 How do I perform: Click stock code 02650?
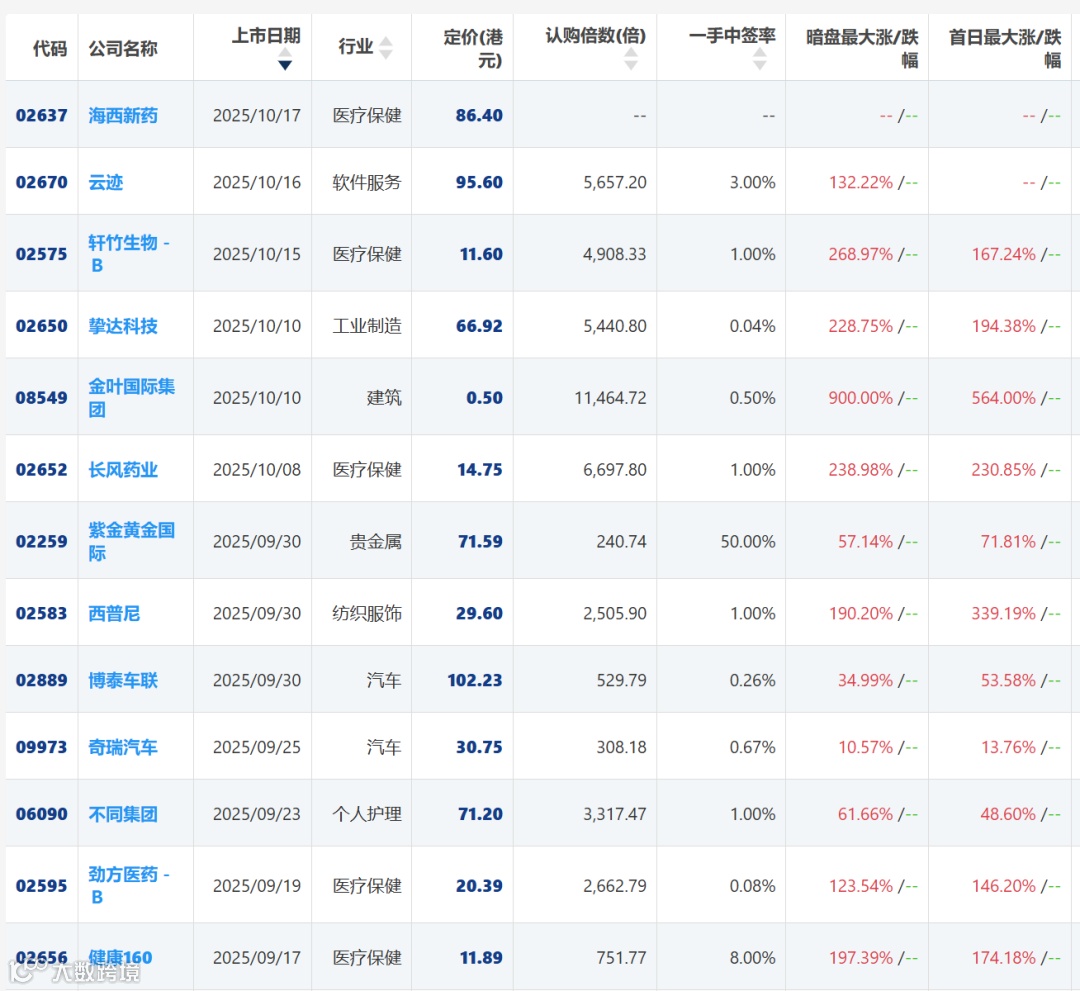41,326
